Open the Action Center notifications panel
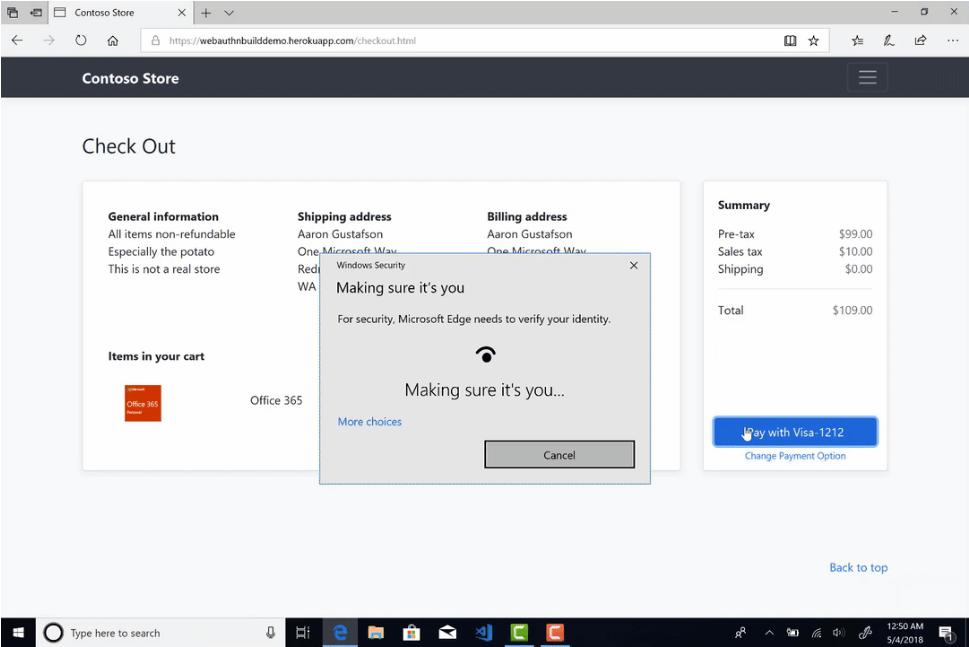The image size is (969, 647). [x=945, y=633]
